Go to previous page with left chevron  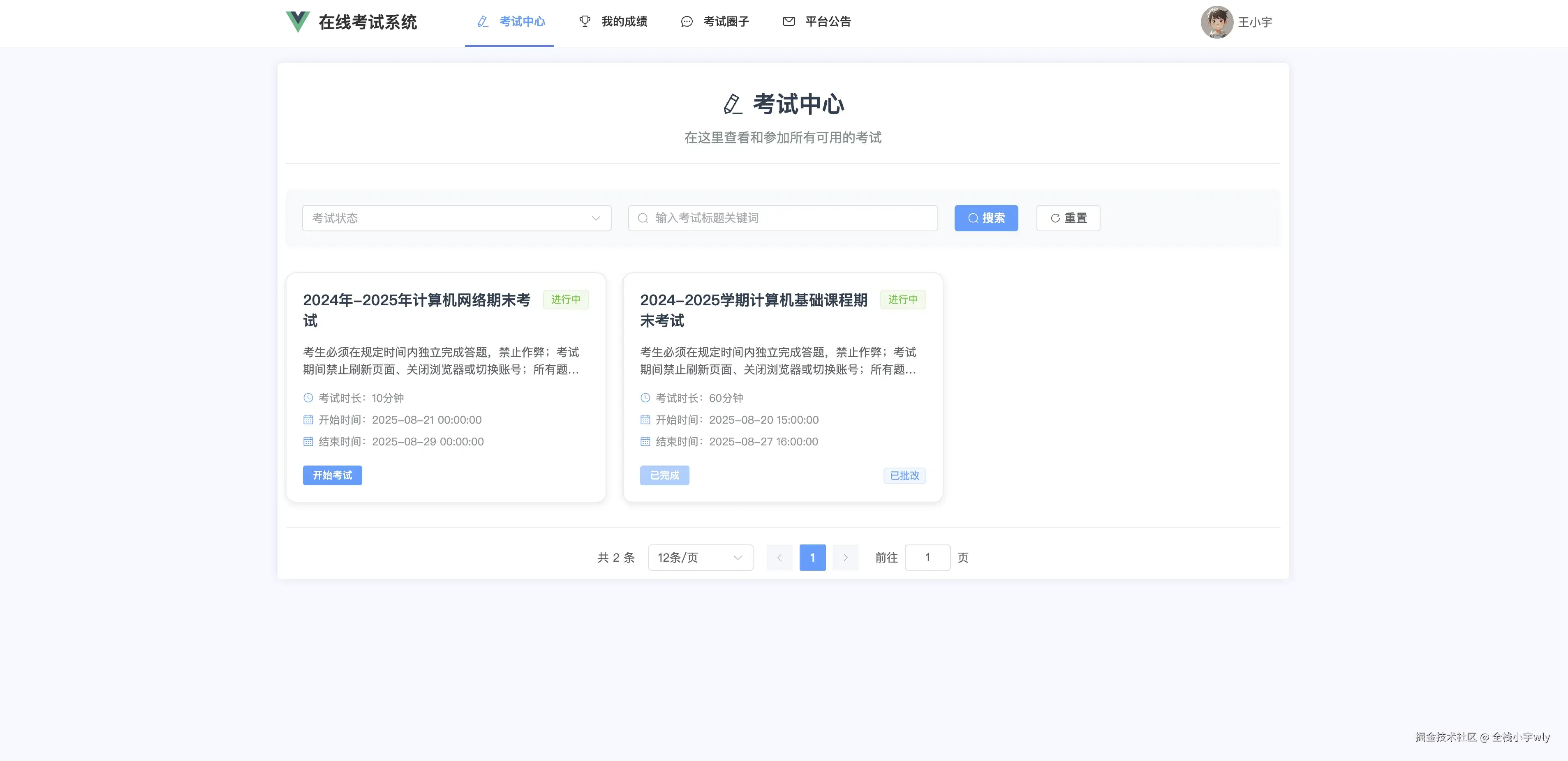[779, 558]
